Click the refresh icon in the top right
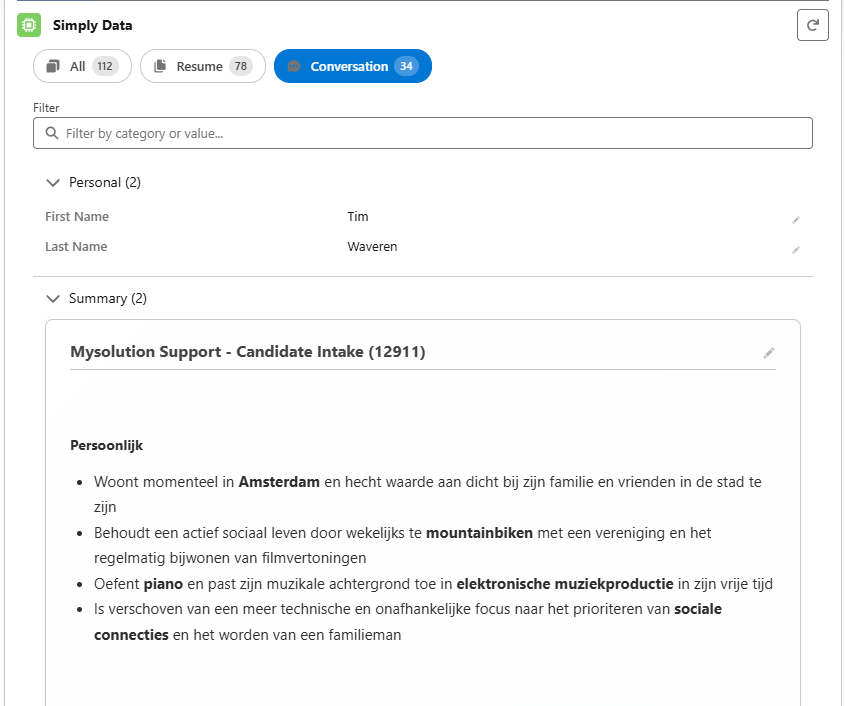845x706 pixels. pyautogui.click(x=812, y=25)
